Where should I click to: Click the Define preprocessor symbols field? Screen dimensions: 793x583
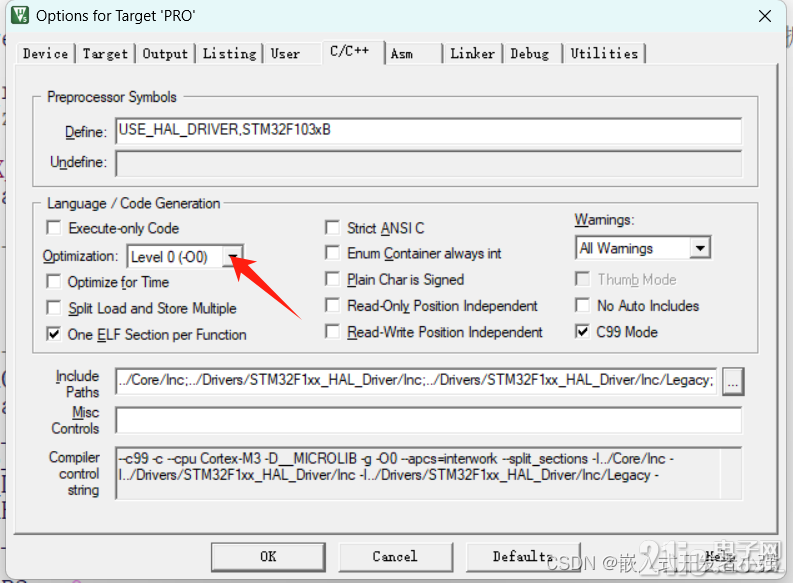(x=428, y=131)
